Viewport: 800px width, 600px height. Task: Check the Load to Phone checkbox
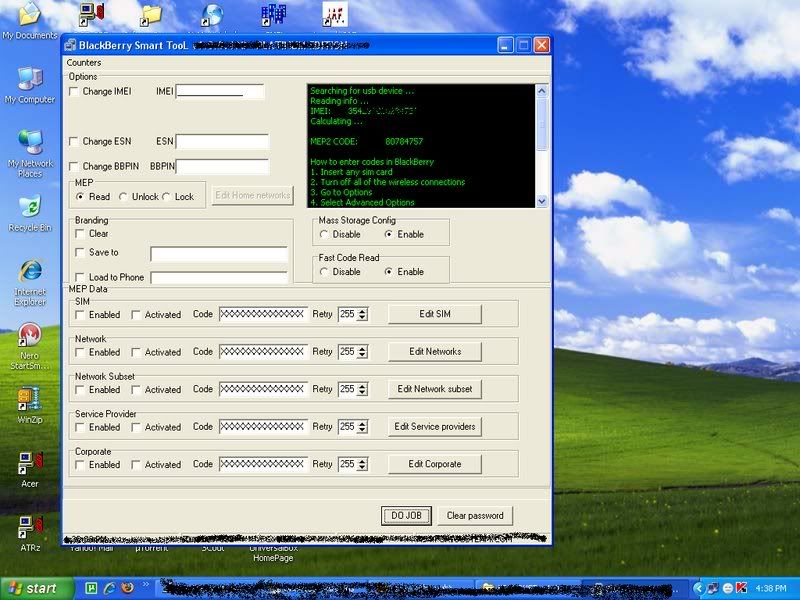click(80, 277)
